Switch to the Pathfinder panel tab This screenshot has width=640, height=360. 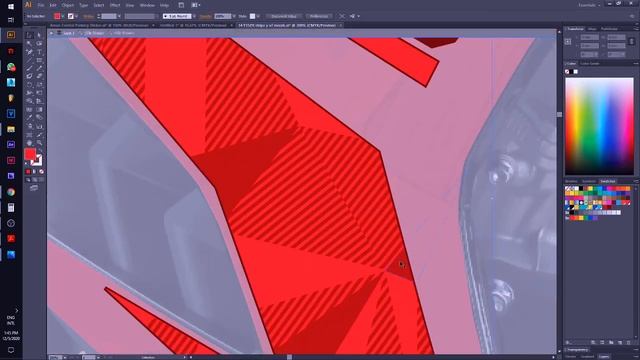609,29
